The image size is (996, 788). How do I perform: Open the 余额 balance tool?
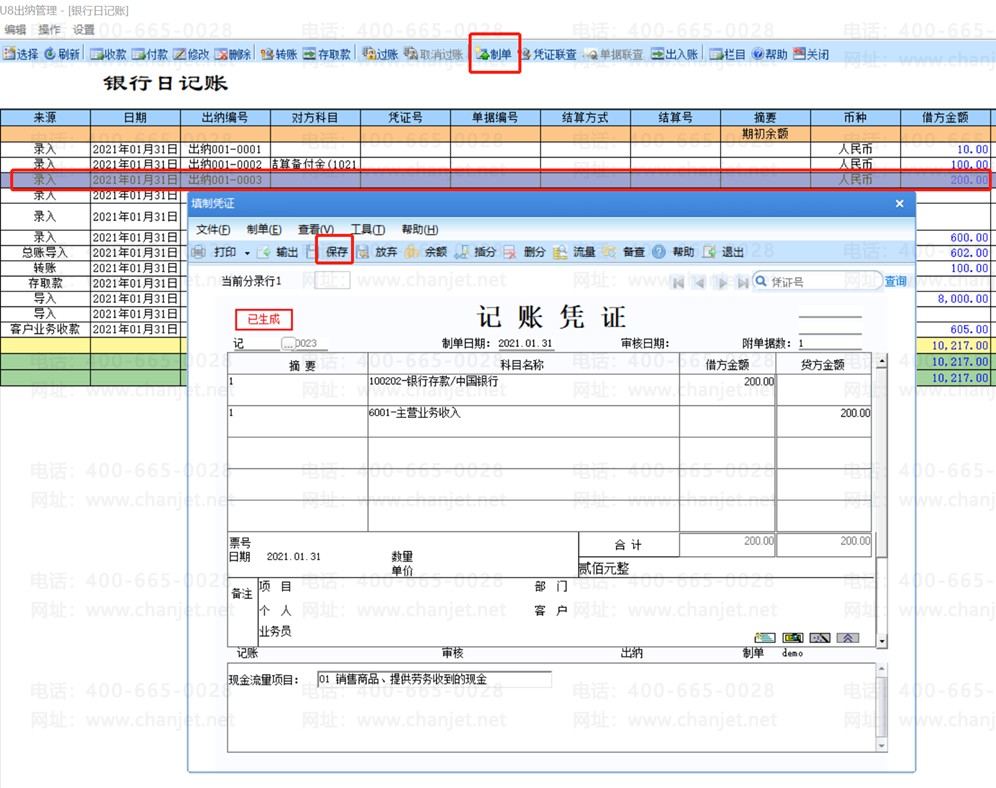click(x=426, y=252)
